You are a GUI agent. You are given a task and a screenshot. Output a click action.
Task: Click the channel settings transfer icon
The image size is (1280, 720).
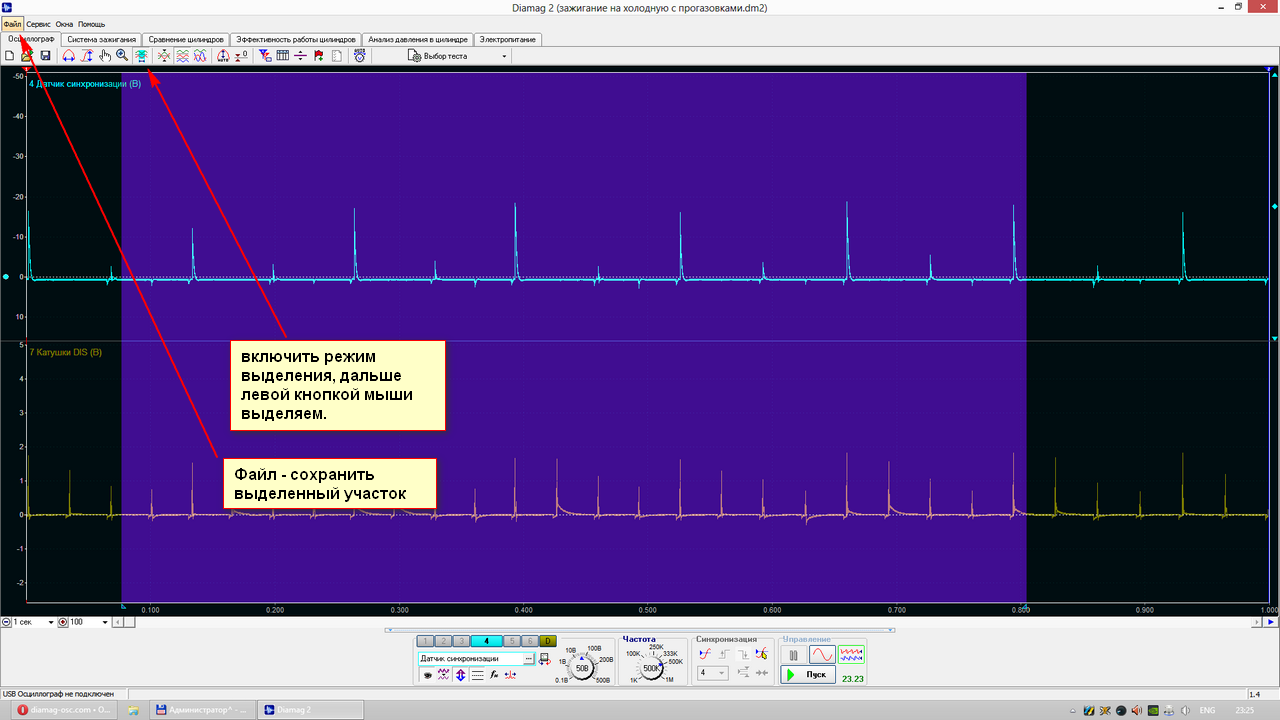[544, 659]
